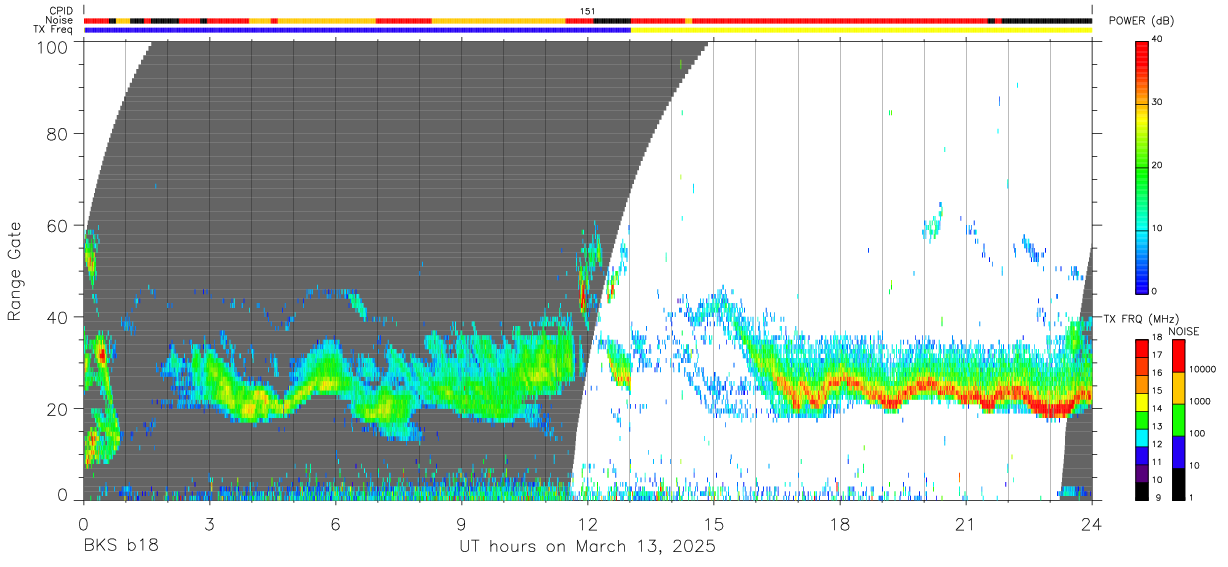Click the 10 label on POWER legend

pos(1158,229)
